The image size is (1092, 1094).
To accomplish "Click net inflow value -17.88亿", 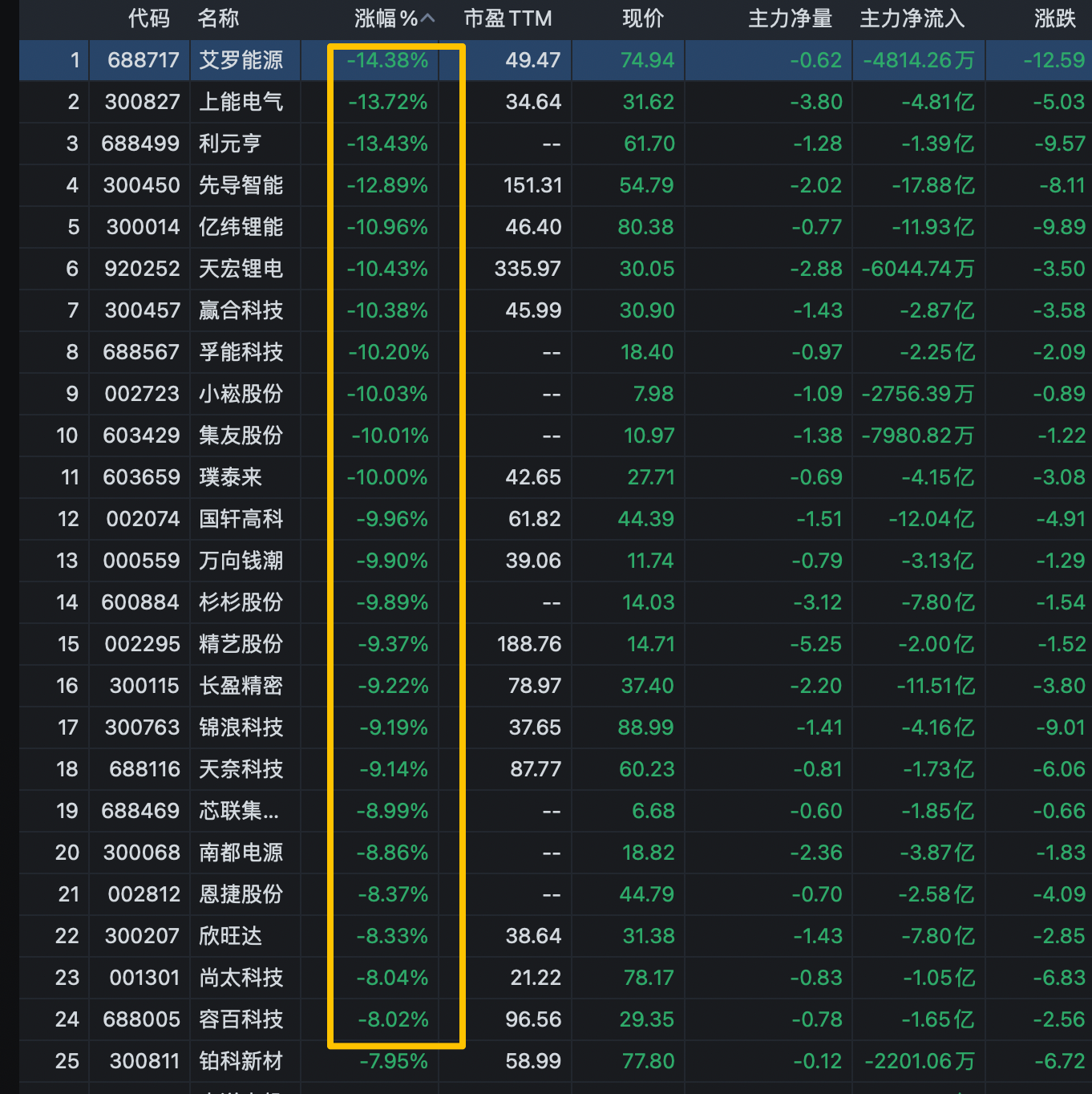I will (933, 185).
